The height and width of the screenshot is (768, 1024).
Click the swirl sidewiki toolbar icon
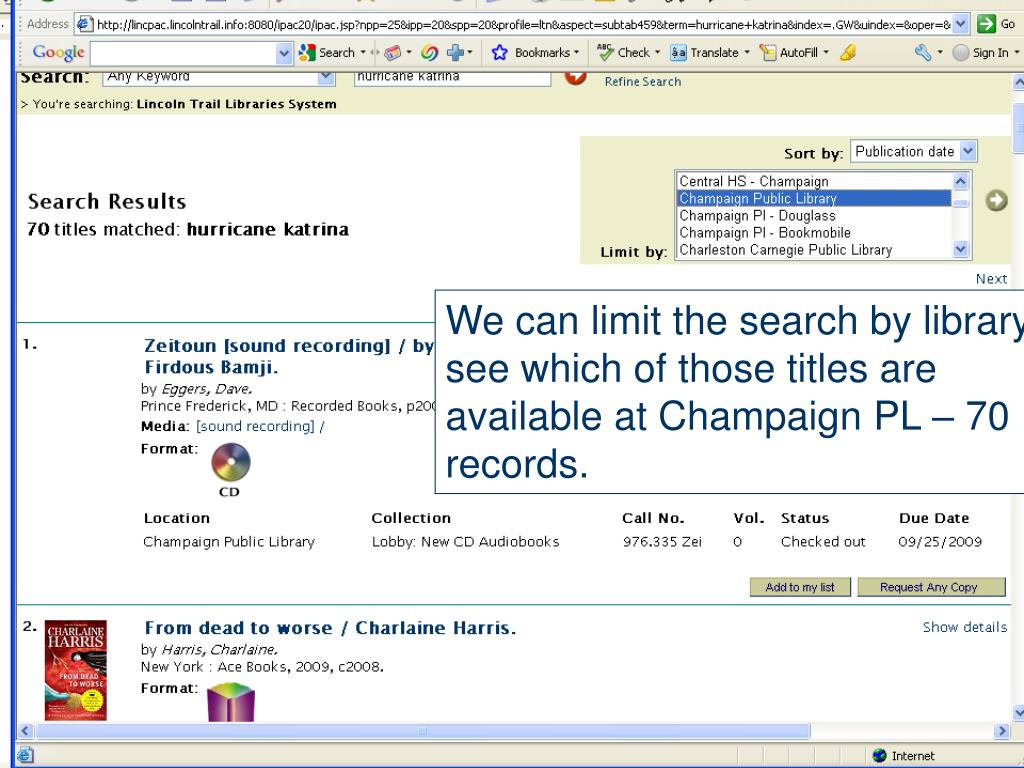429,52
